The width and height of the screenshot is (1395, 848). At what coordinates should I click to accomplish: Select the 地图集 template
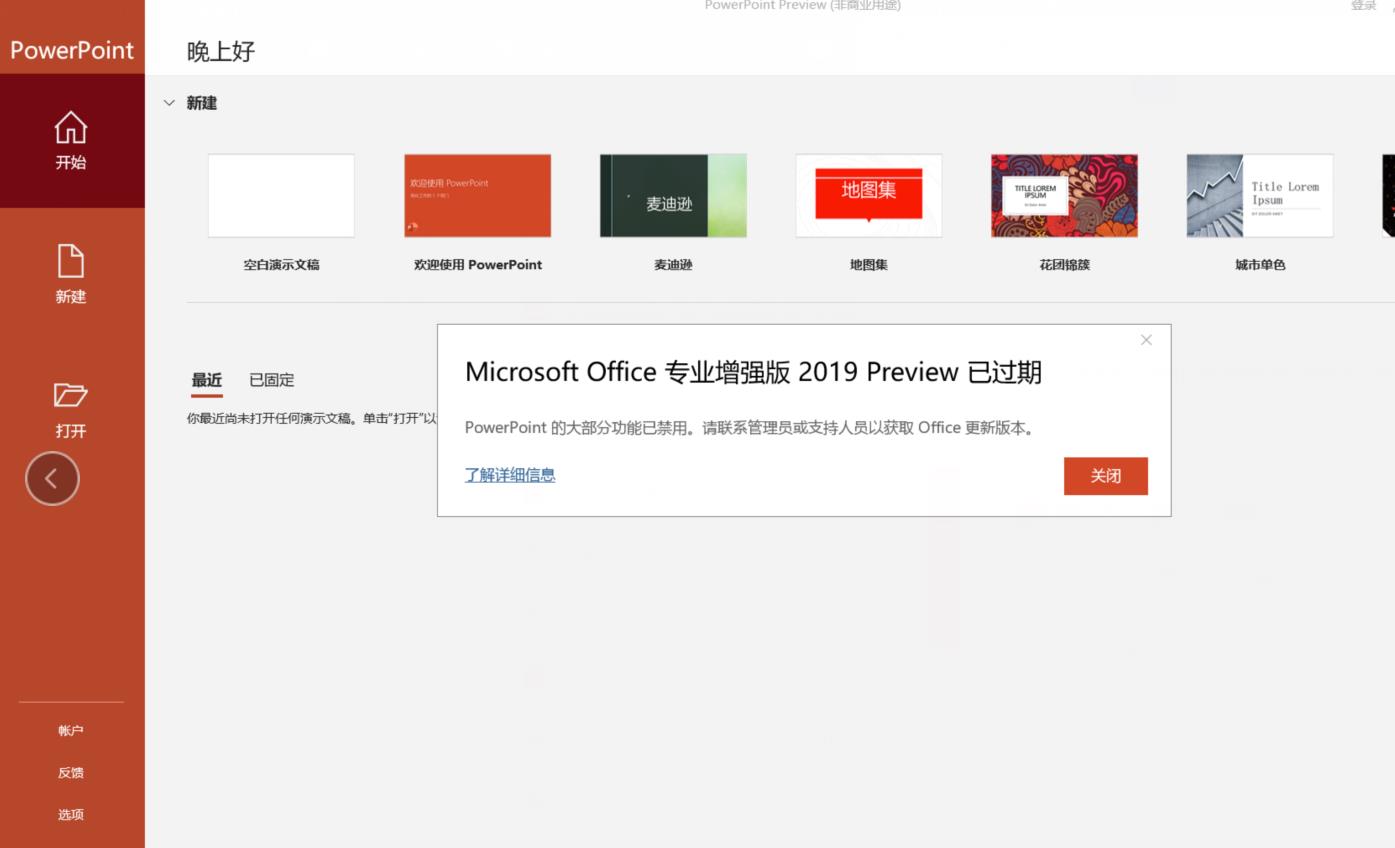click(868, 195)
